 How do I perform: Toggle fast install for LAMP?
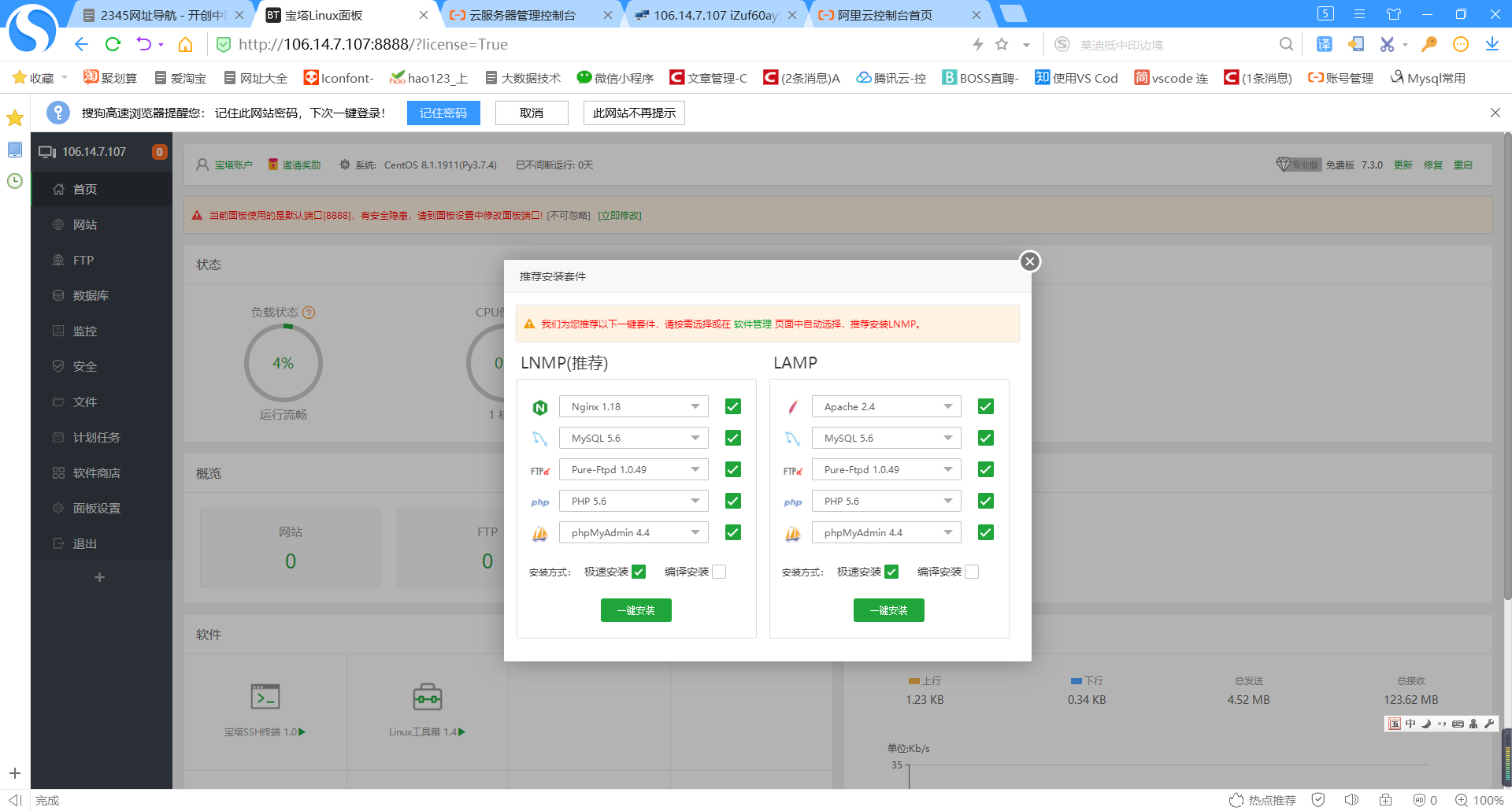coord(891,572)
